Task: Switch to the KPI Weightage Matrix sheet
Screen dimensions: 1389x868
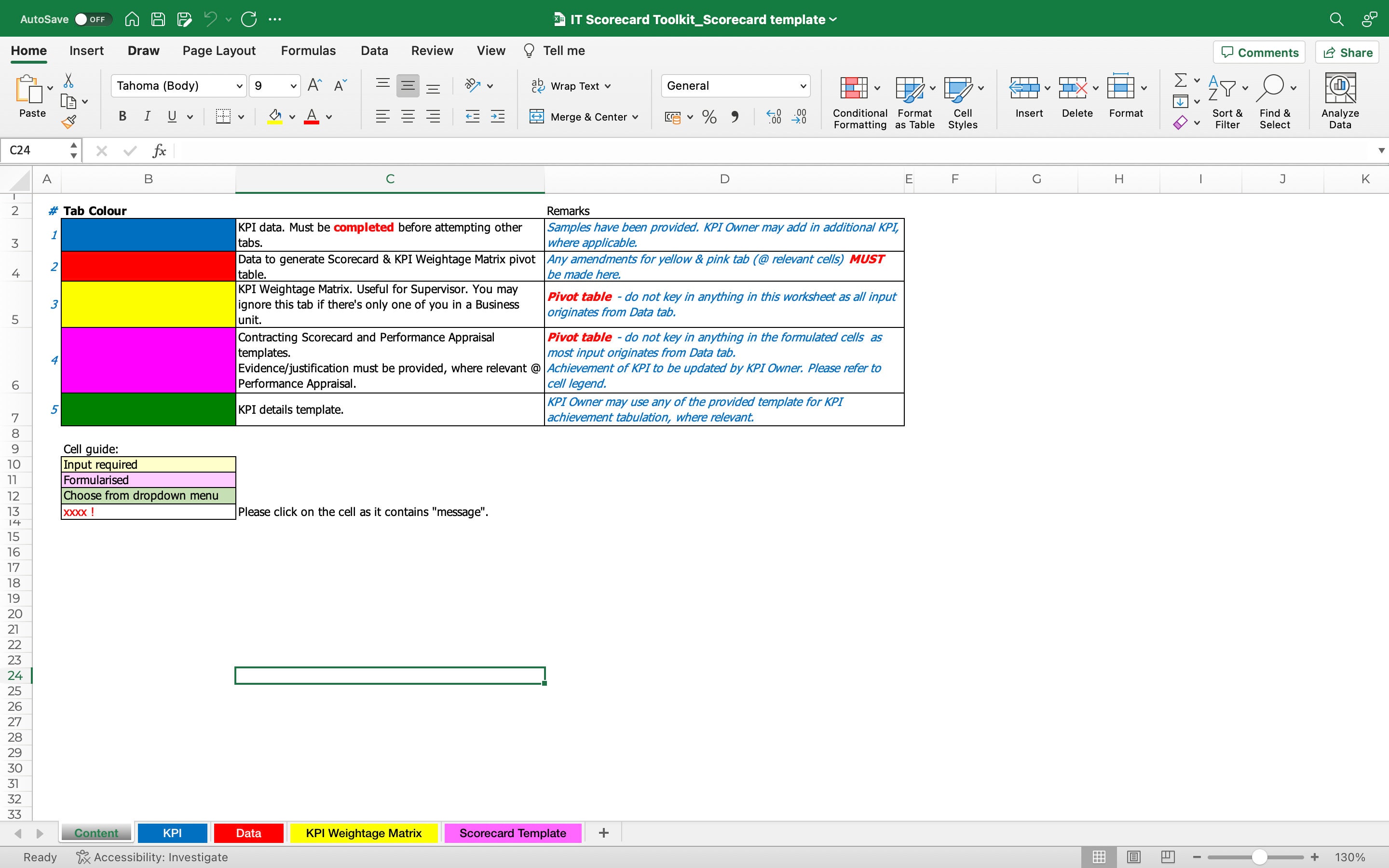Action: pyautogui.click(x=363, y=833)
